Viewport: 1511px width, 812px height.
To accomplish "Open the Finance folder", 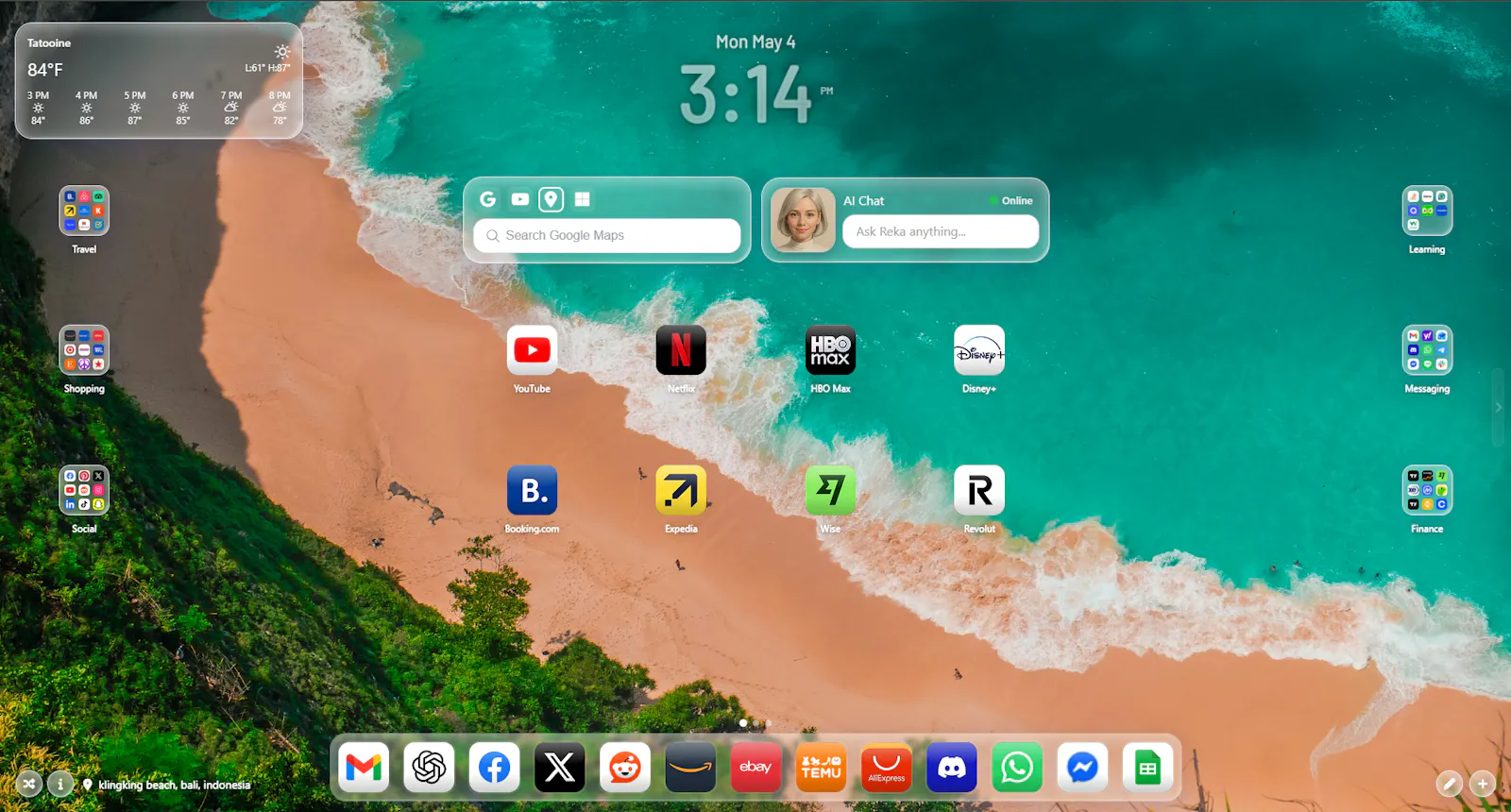I will [1427, 490].
